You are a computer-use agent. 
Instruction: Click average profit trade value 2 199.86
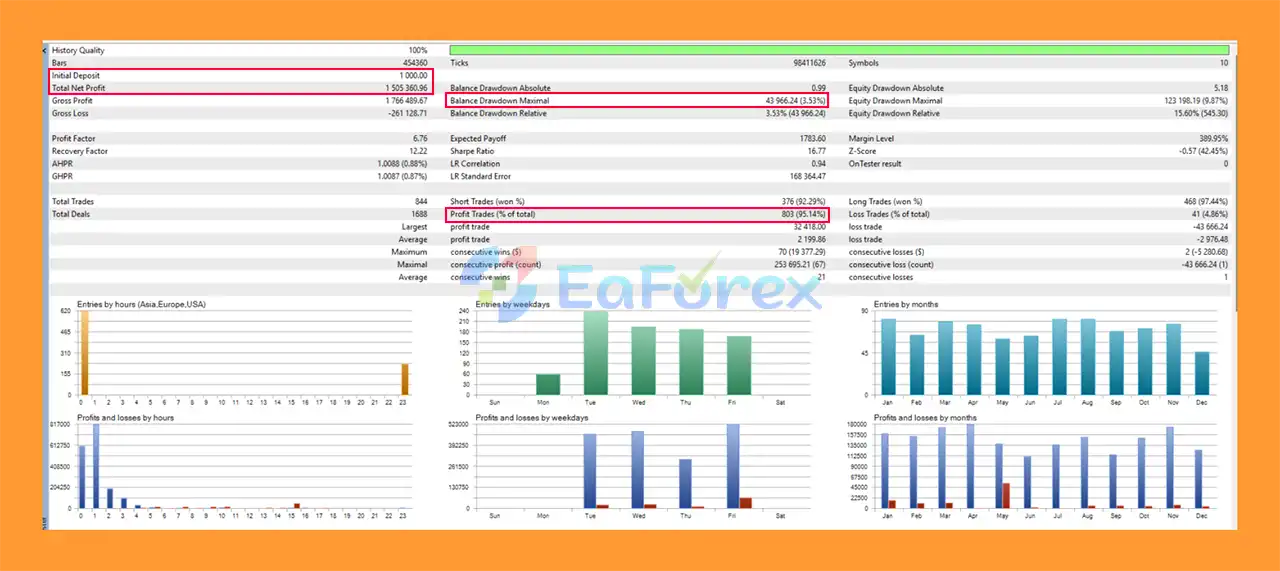pos(812,239)
